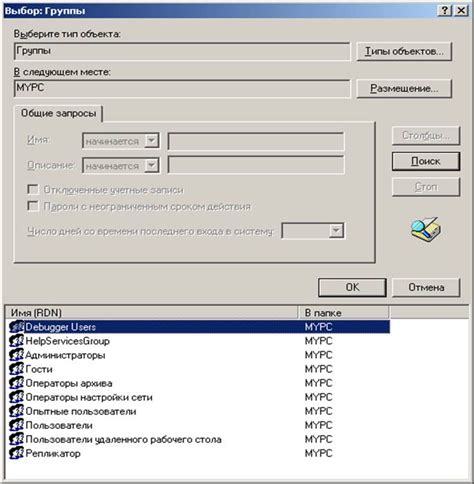The width and height of the screenshot is (474, 484).
Task: Switch to the Общие запросы tab
Action: 58,113
